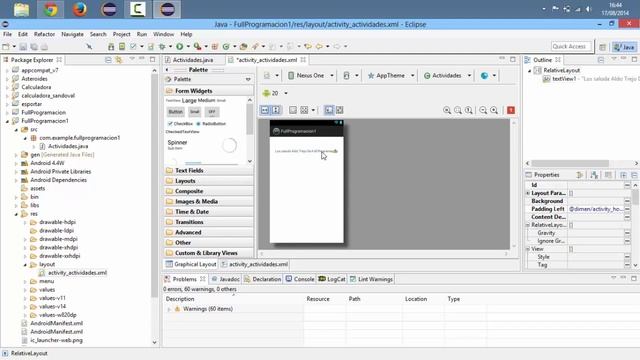Toggle the CheckBox widget in the palette
The width and height of the screenshot is (640, 360).
pyautogui.click(x=180, y=124)
